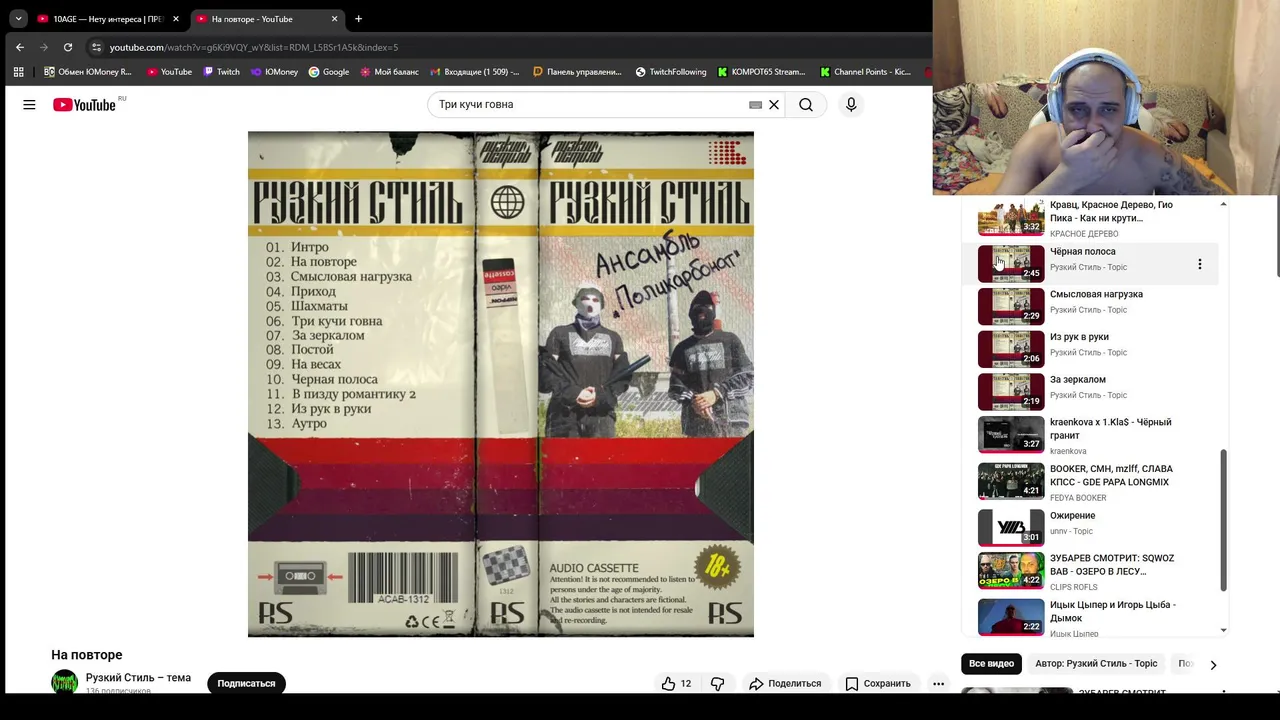Open the ЮMoney bookmark
The width and height of the screenshot is (1280, 720).
point(274,72)
